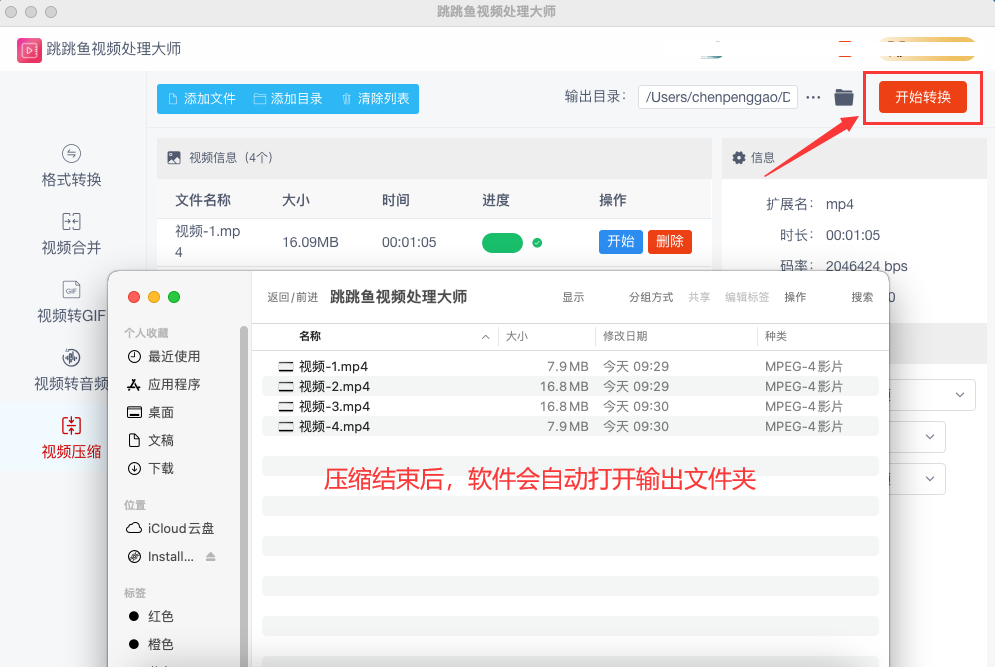The image size is (995, 667).
Task: Select 视频-3.mp4 in Finder list
Action: point(570,406)
